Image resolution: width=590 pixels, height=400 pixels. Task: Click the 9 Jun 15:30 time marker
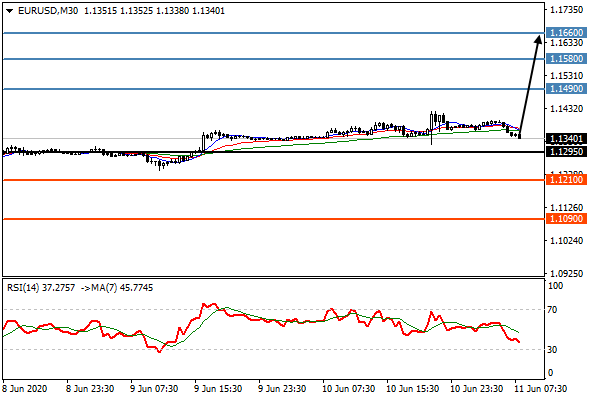218,388
